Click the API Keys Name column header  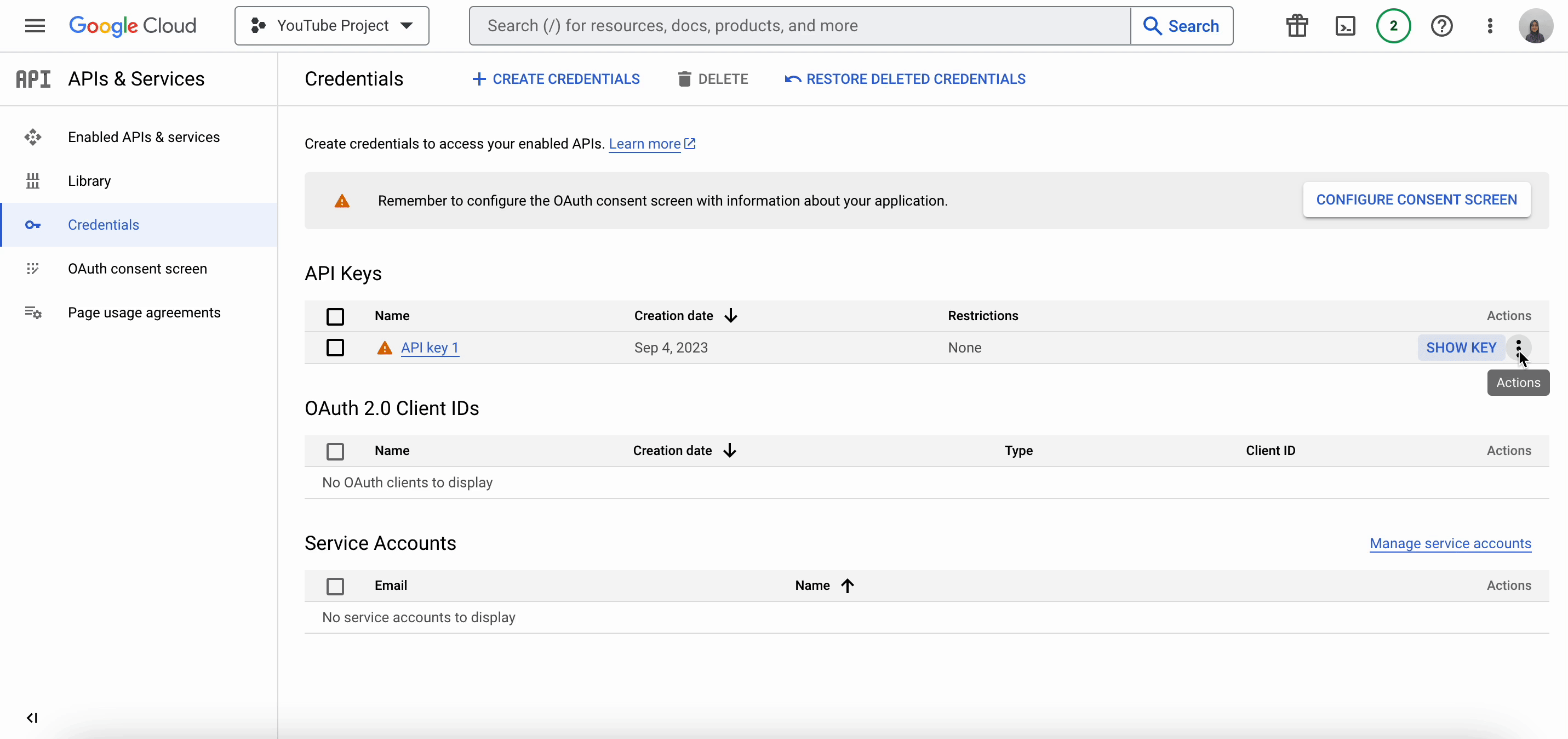coord(392,316)
